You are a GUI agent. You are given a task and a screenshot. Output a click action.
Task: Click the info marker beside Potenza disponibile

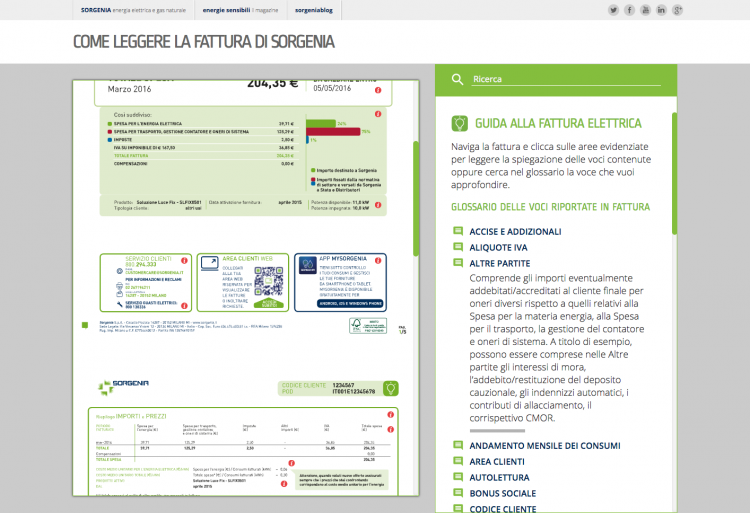378,205
